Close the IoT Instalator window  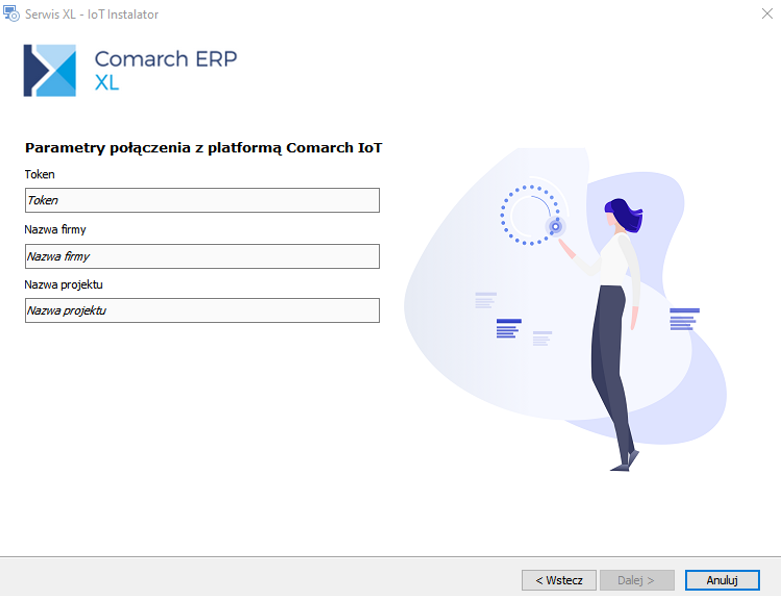767,14
